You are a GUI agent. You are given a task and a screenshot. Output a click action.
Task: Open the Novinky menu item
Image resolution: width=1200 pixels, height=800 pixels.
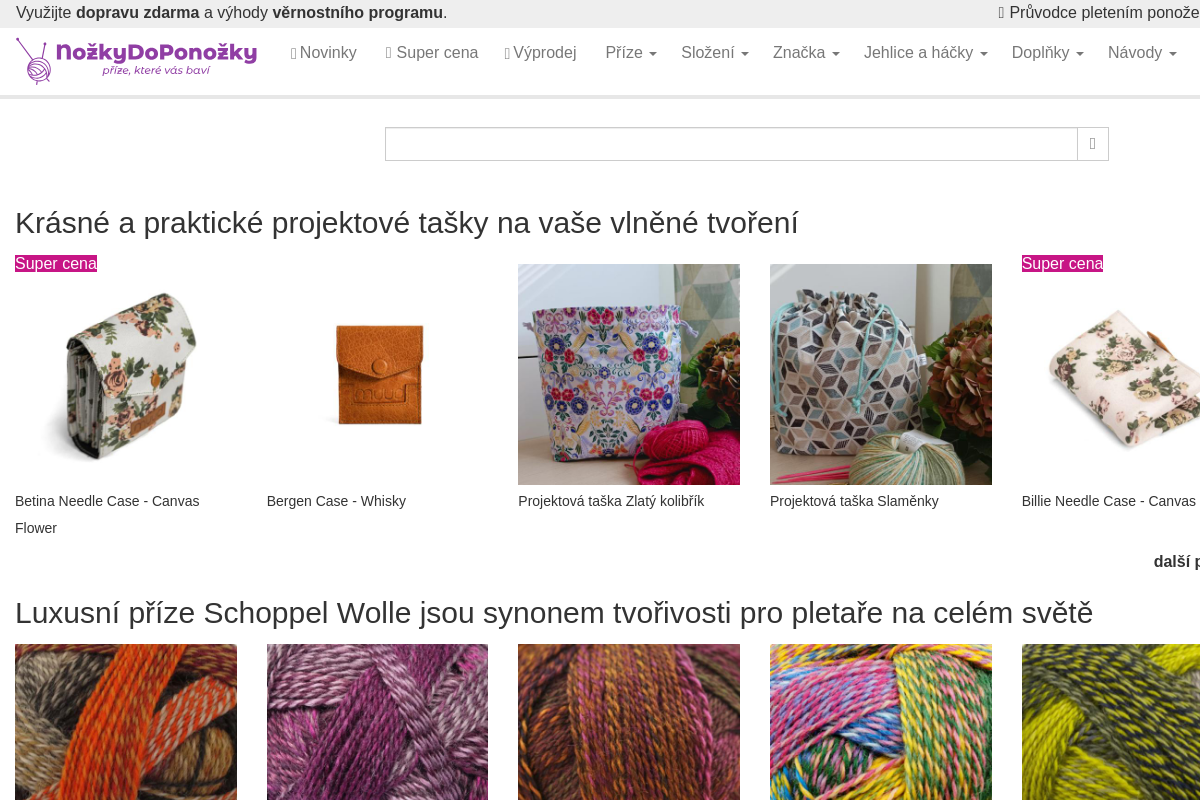[x=324, y=53]
